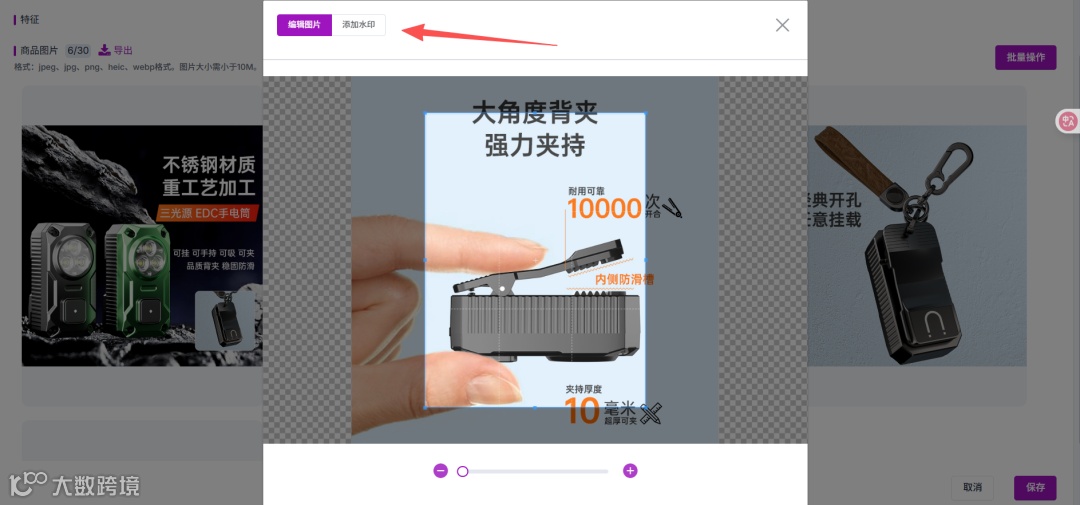Select the top-left crop corner handle

(x=425, y=113)
